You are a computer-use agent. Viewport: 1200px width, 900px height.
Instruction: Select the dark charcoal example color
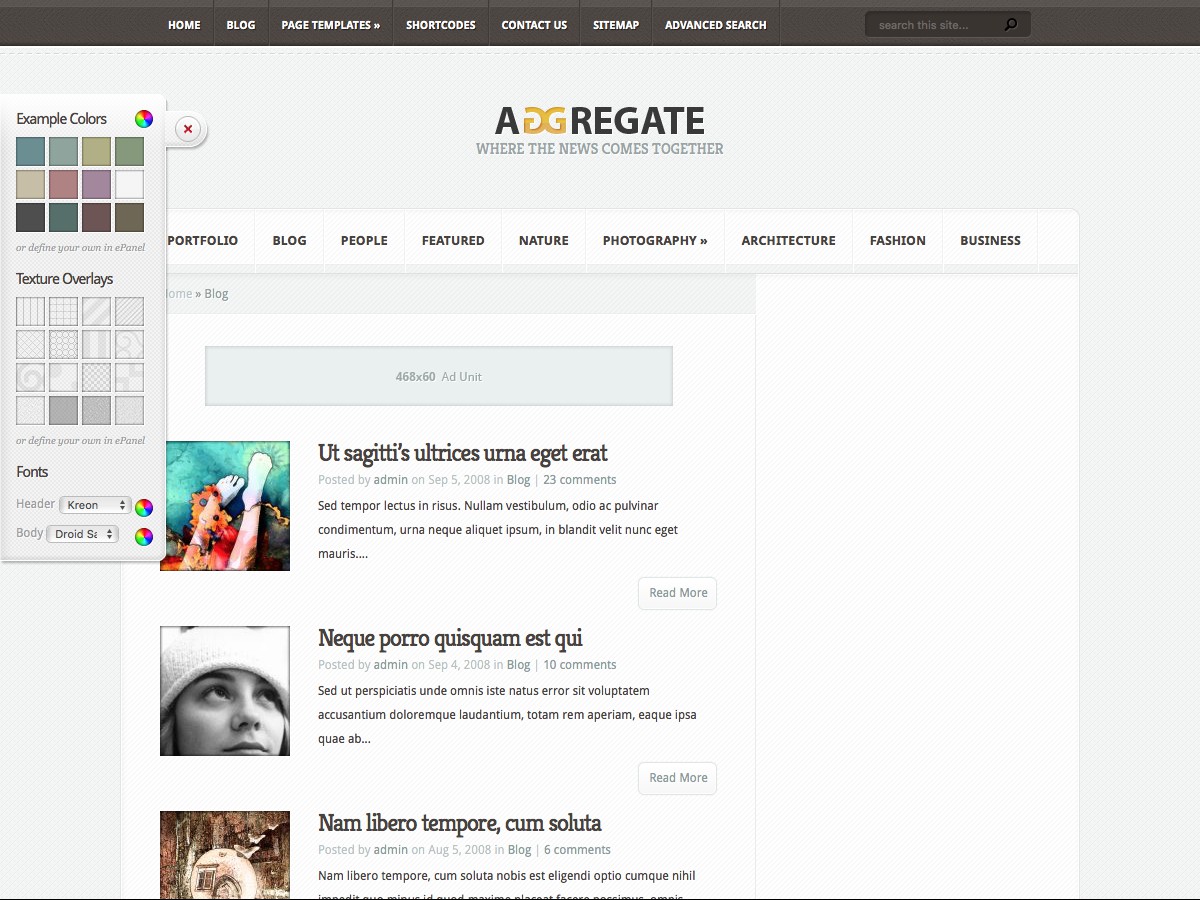(x=30, y=218)
